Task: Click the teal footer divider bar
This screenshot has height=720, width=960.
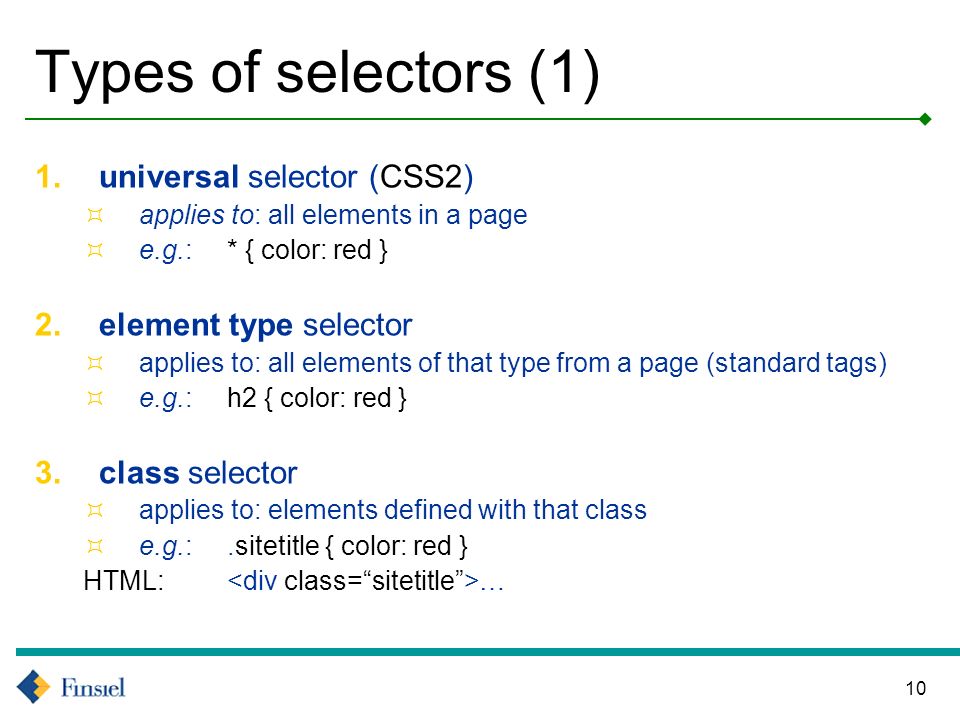Action: pos(488,652)
